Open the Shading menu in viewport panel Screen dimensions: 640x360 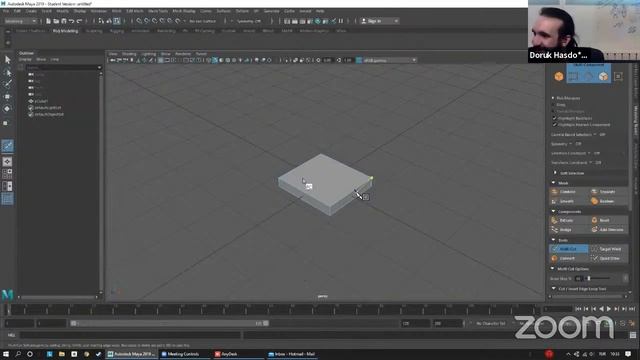point(129,54)
